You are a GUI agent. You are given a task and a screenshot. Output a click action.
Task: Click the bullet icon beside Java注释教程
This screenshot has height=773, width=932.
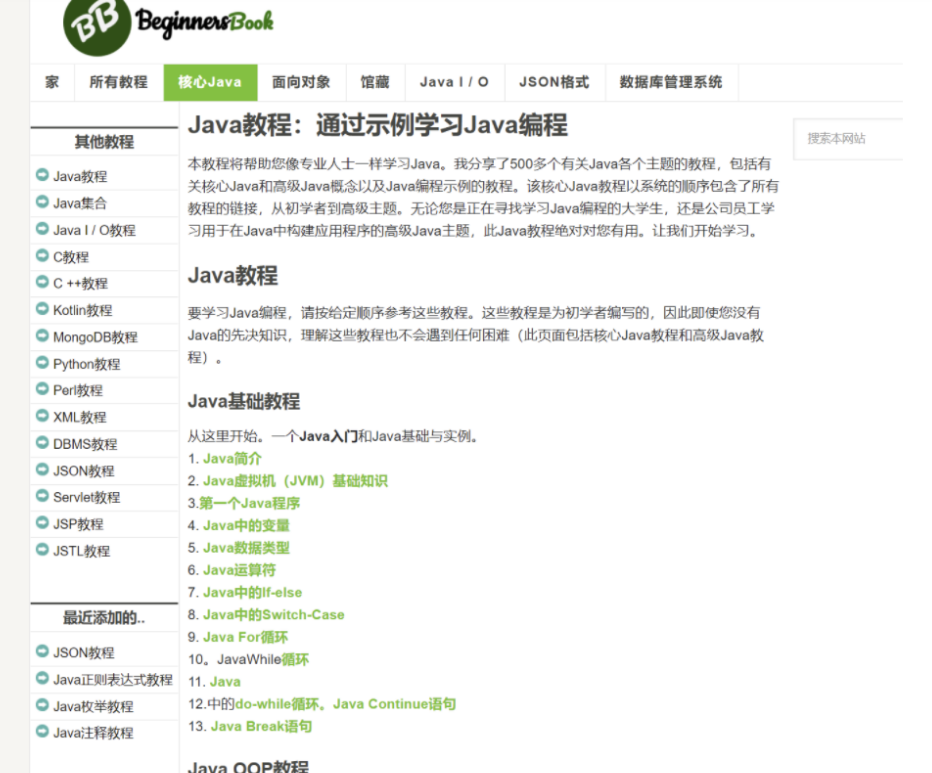click(42, 731)
